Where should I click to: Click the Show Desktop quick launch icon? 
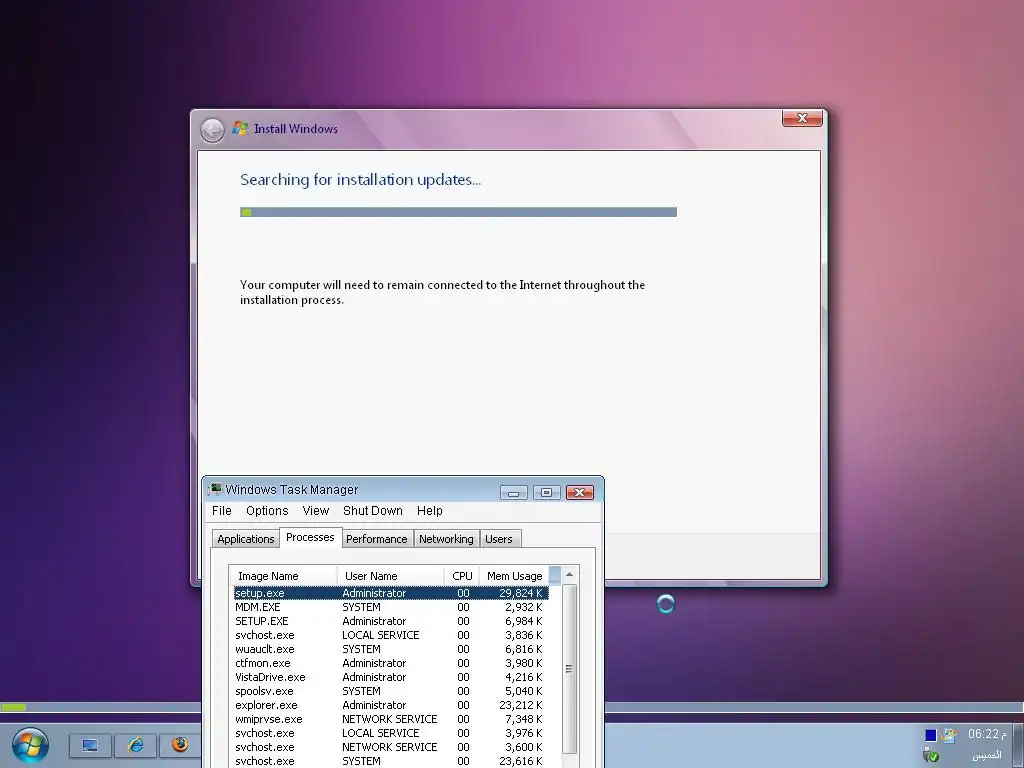click(90, 745)
